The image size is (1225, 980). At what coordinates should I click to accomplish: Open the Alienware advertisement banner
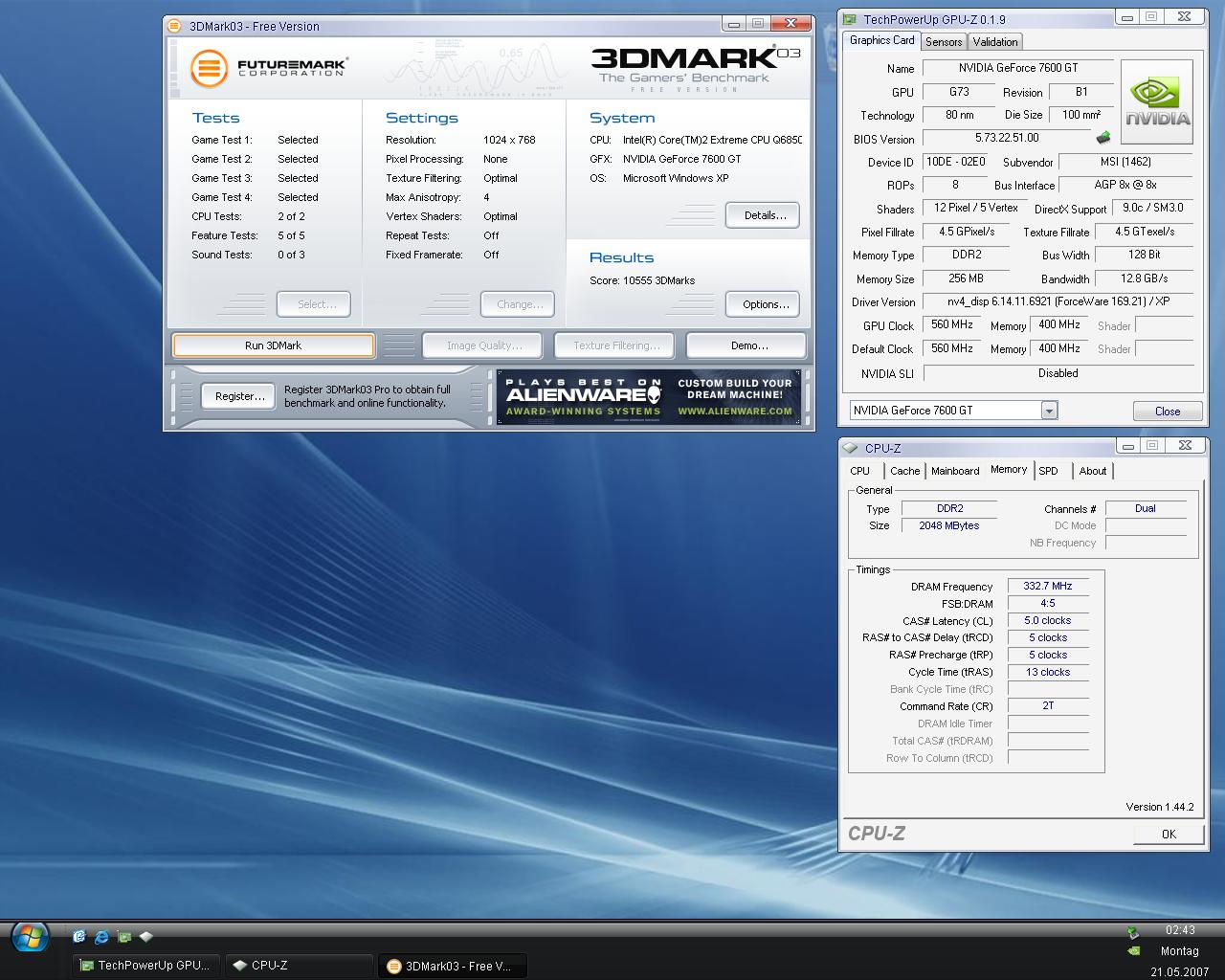point(649,396)
